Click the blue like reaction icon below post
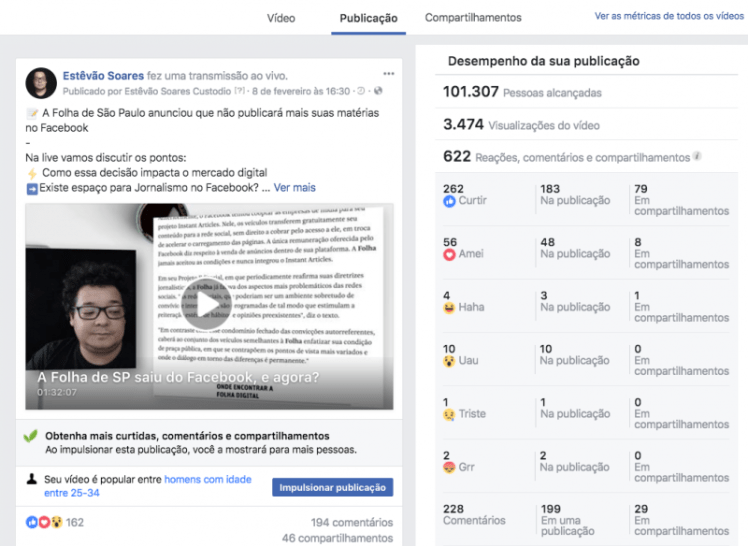Viewport: 748px width, 546px height. point(32,522)
